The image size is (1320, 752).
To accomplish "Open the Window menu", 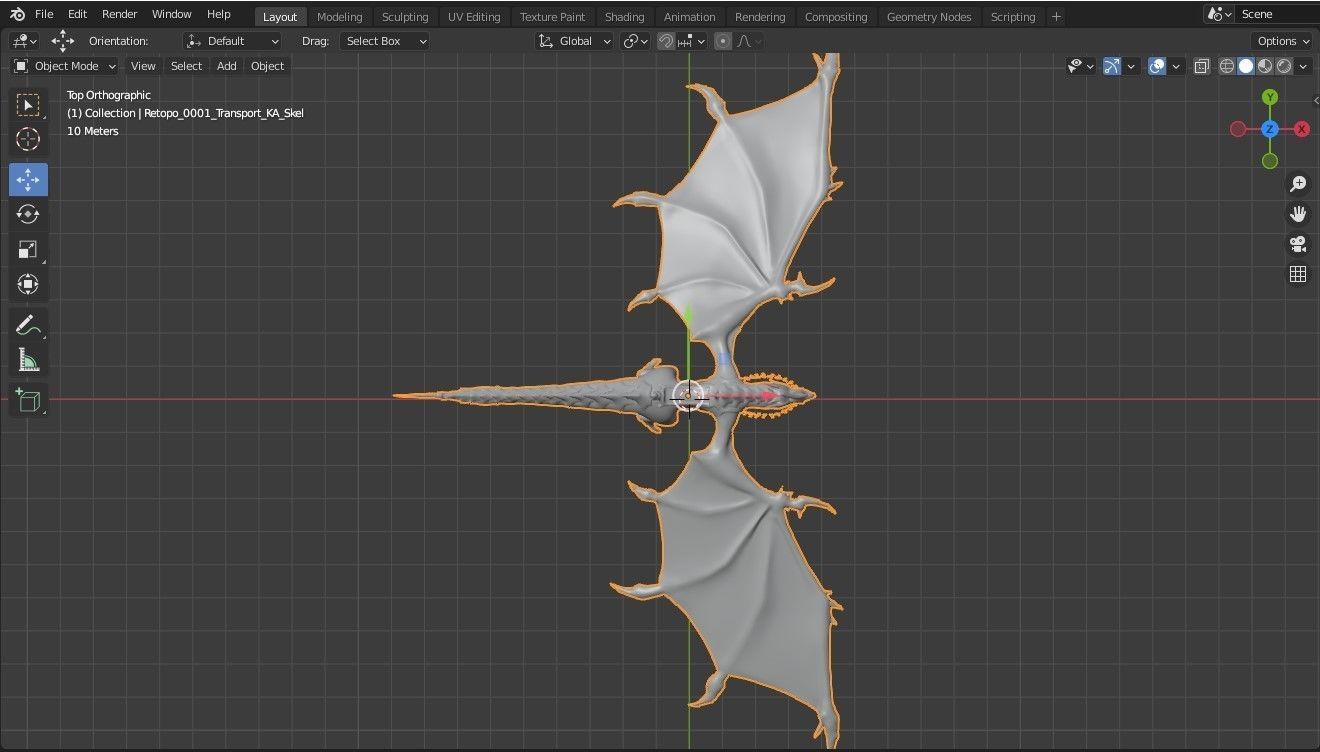I will pyautogui.click(x=171, y=14).
